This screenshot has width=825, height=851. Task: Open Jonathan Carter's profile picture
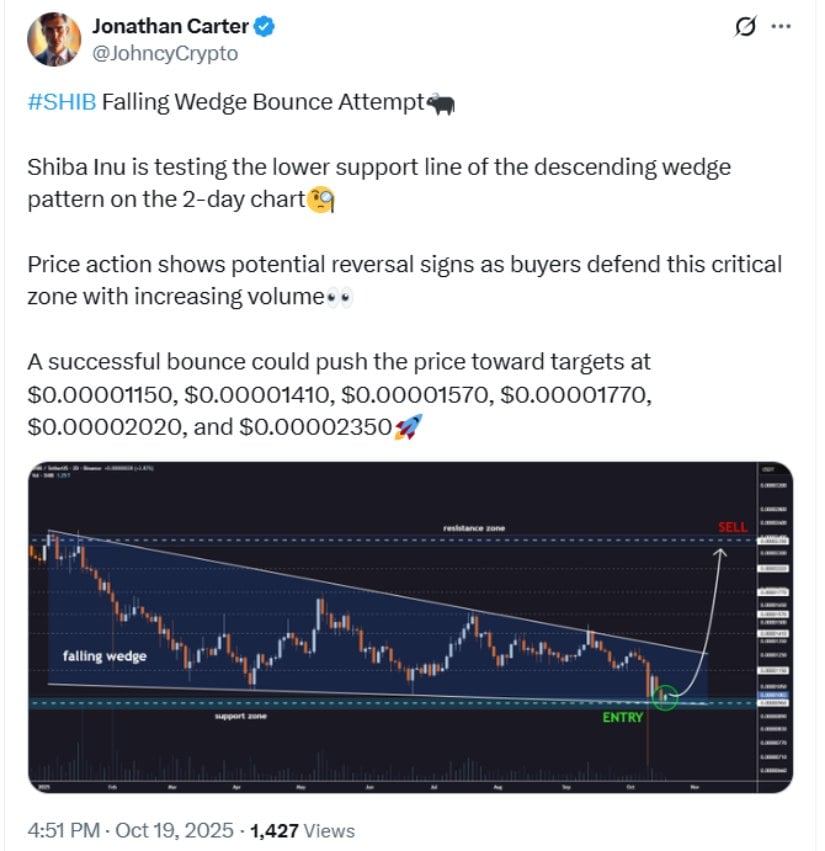(x=49, y=39)
